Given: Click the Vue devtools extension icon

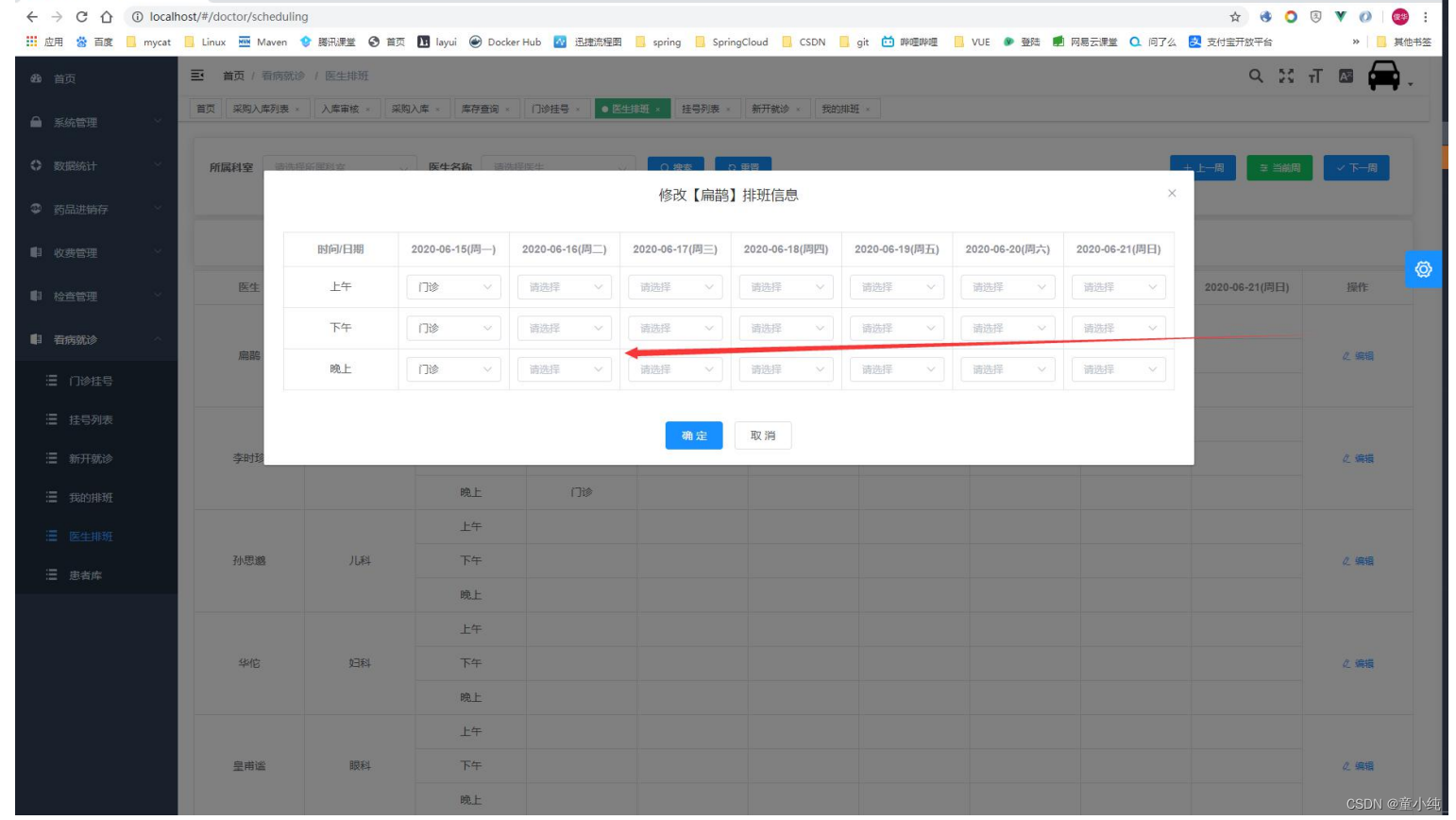Looking at the screenshot, I should click(x=1340, y=17).
